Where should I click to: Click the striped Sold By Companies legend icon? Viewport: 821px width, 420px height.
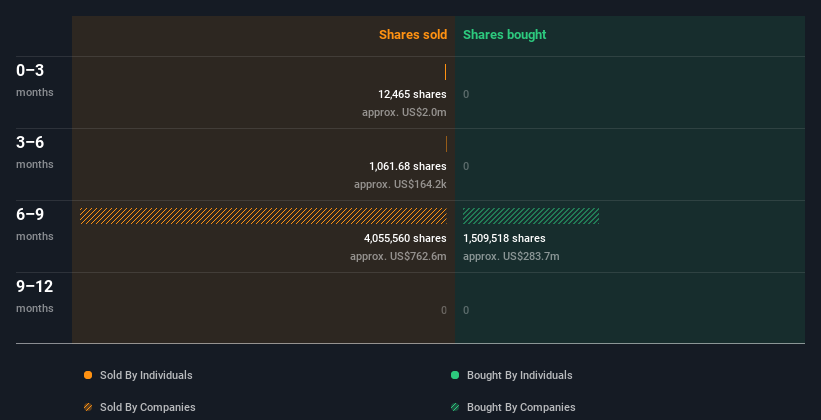88,407
